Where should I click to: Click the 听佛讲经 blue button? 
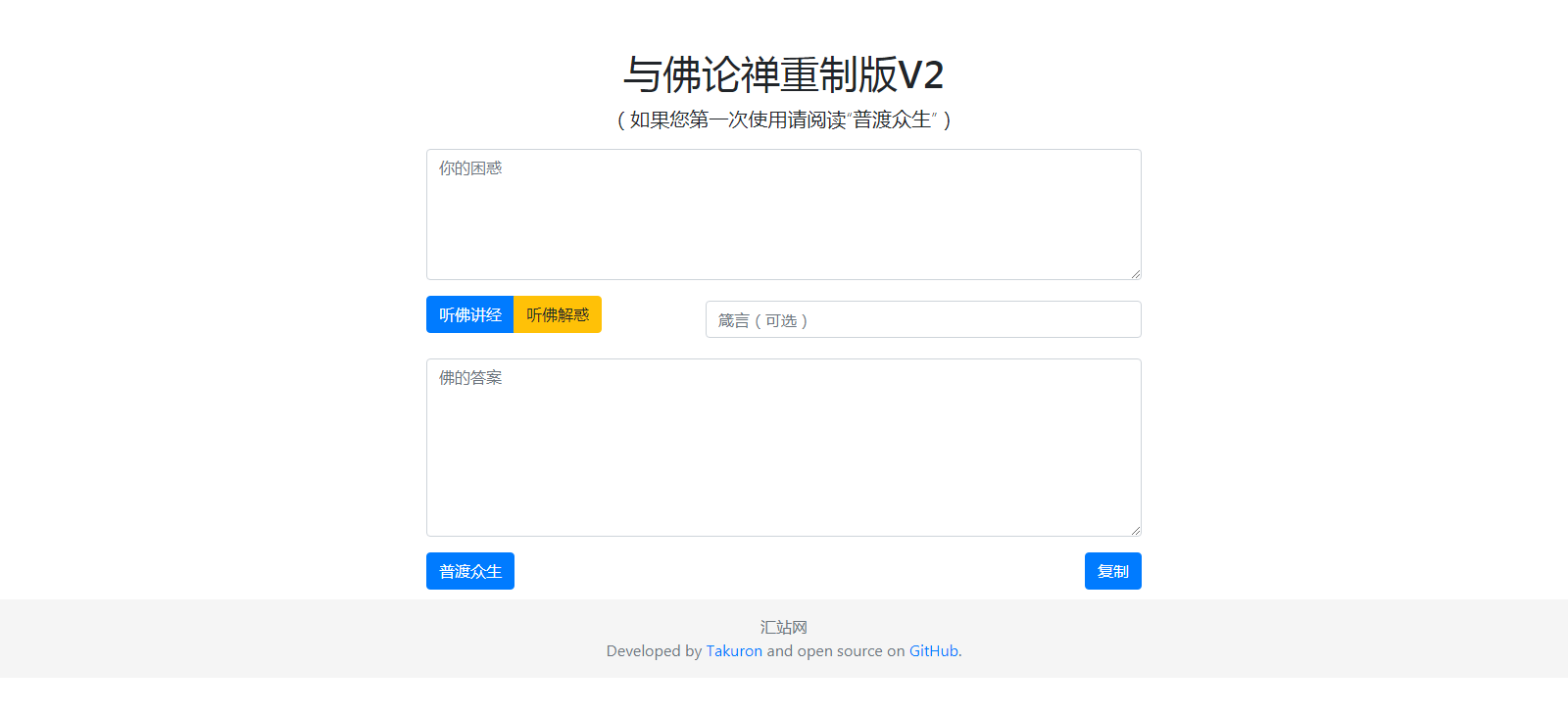tap(470, 314)
